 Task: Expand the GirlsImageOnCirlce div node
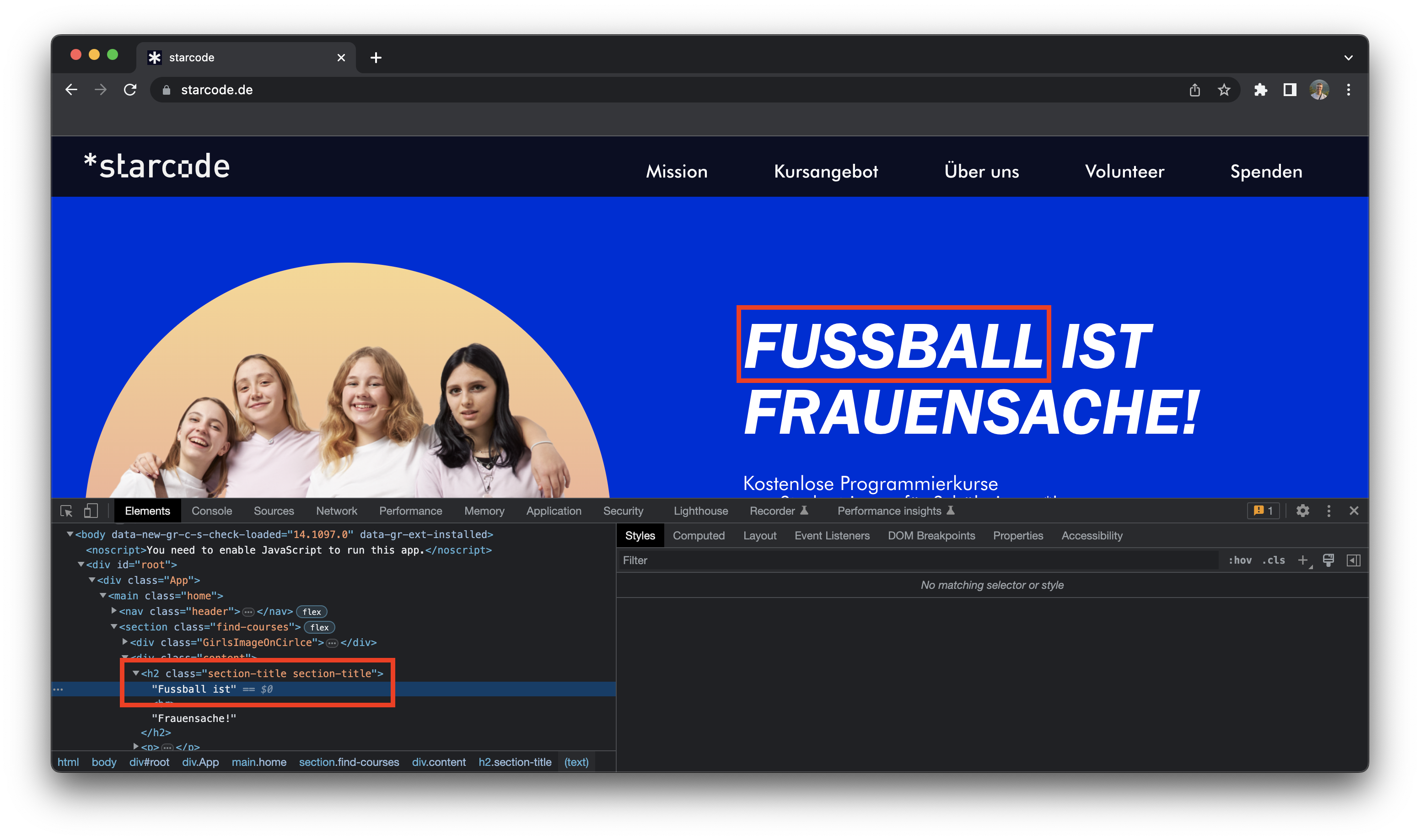(125, 642)
